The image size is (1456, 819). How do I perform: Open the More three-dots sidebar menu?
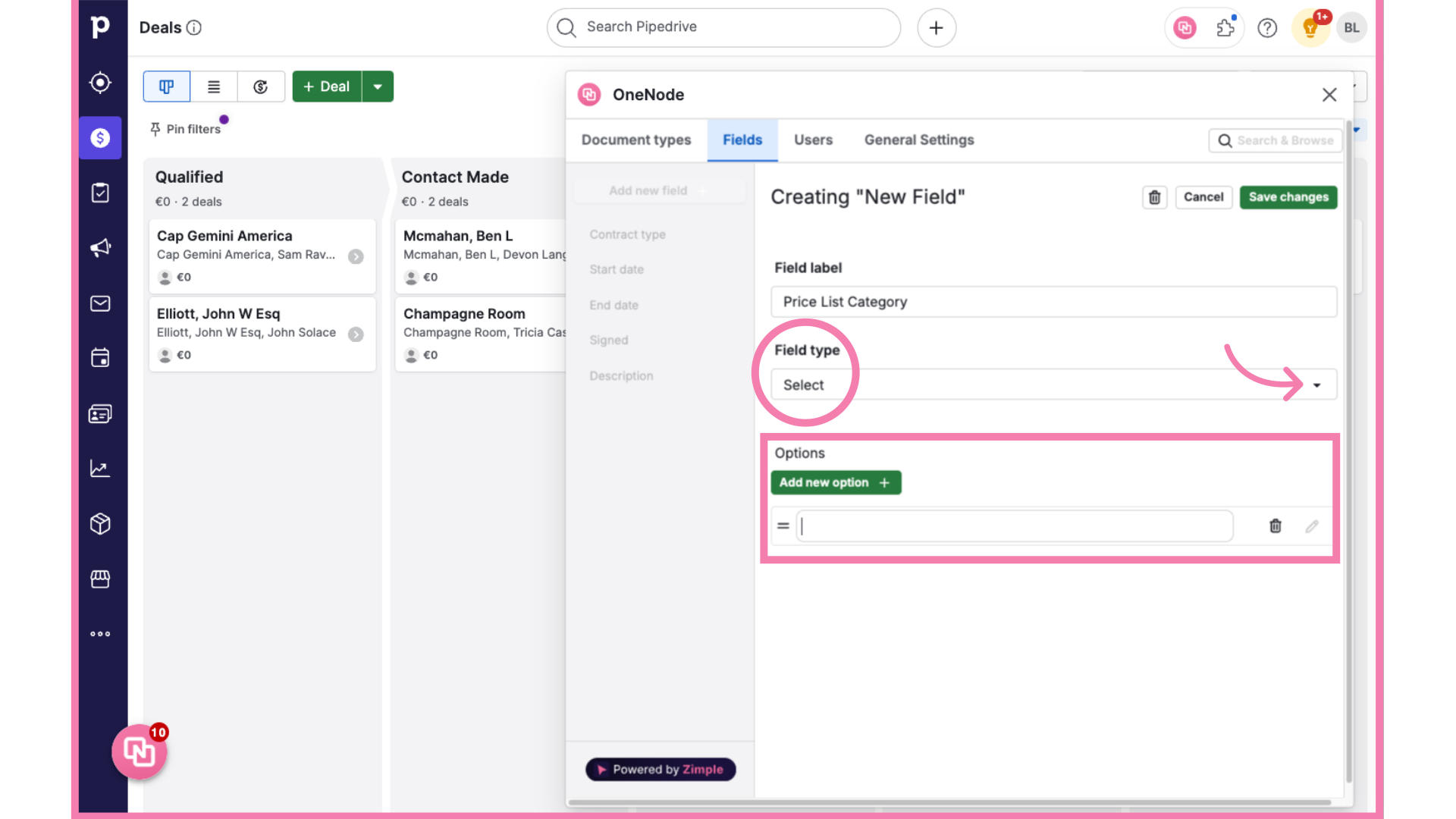click(100, 634)
